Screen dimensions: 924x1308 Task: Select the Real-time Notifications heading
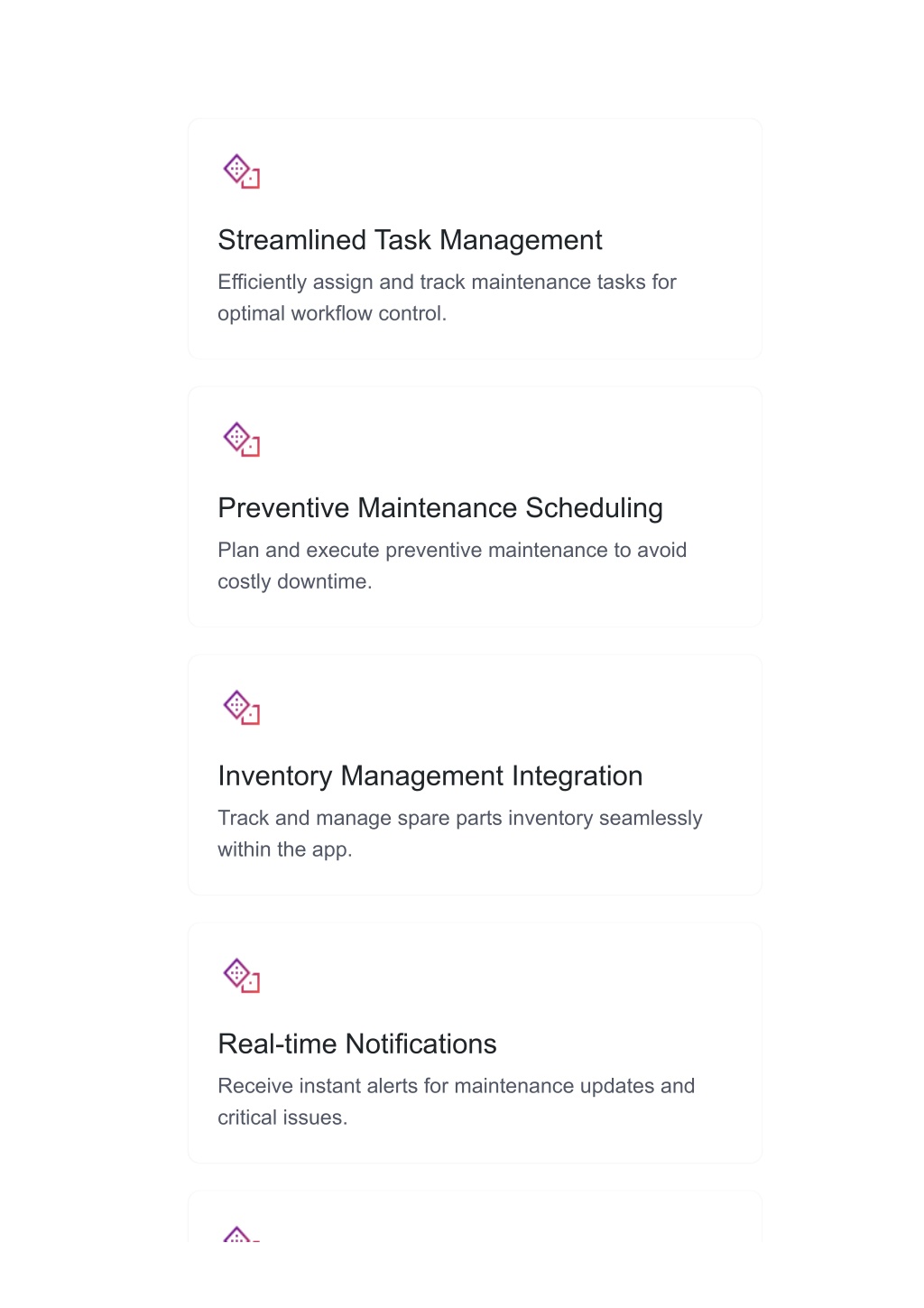tap(357, 1044)
